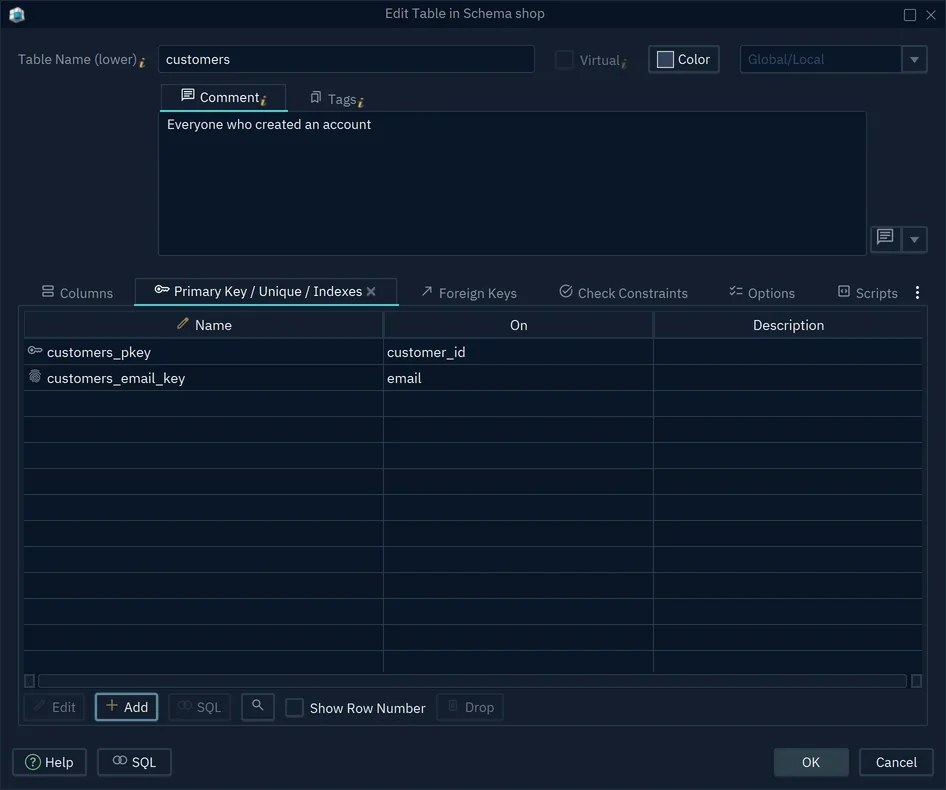
Task: Open the Columns tab
Action: click(77, 293)
